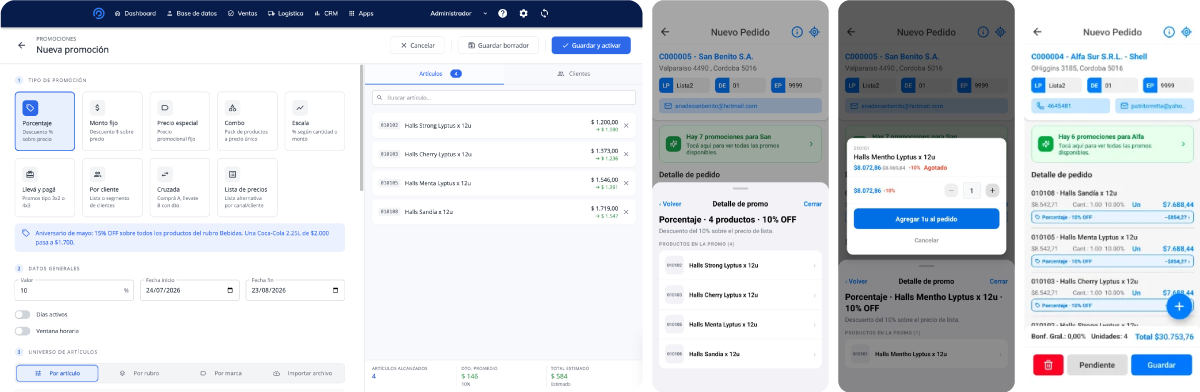This screenshot has height=392, width=1200.
Task: Go back using the arrow beside Nueva promoción
Action: point(21,45)
